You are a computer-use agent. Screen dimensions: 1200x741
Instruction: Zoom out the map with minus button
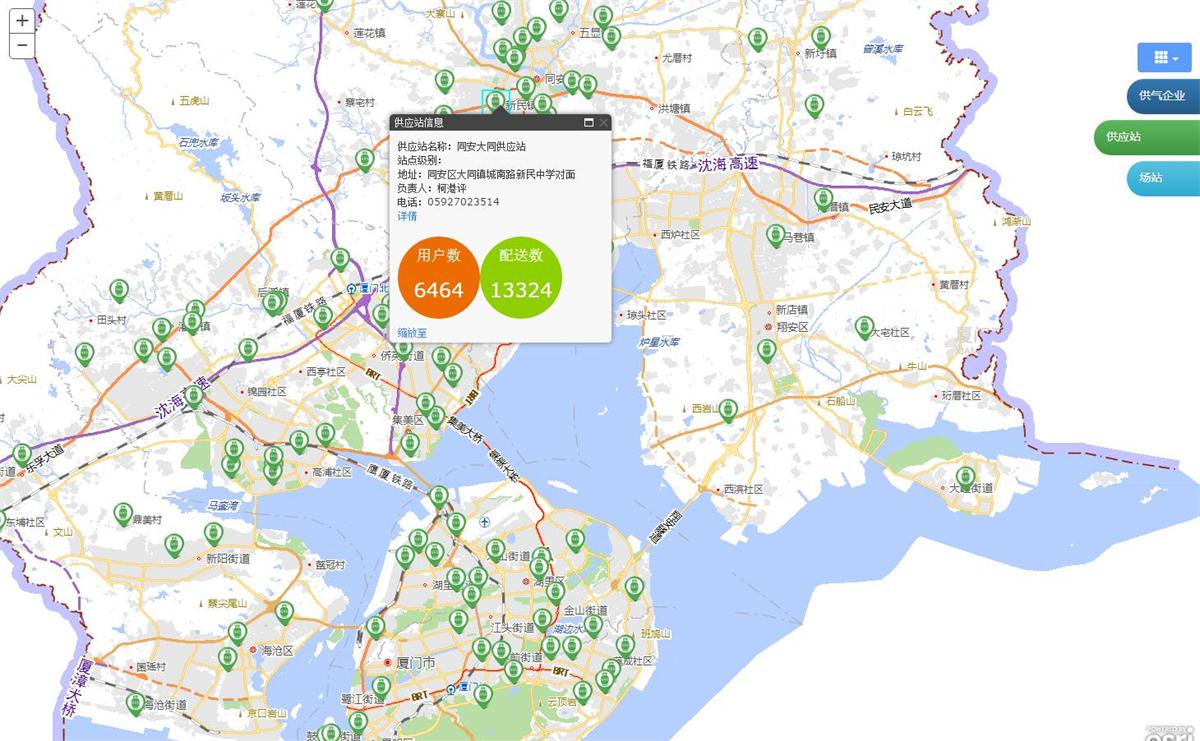pos(21,45)
